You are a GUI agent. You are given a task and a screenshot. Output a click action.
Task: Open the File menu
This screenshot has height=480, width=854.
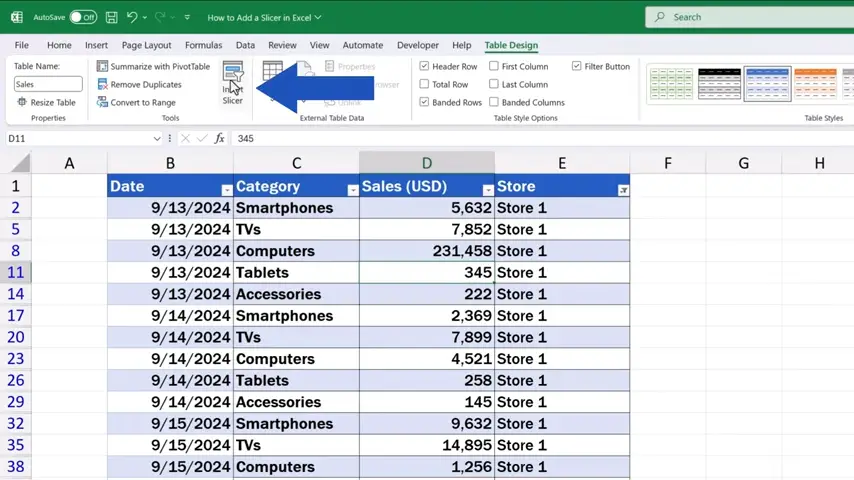tap(21, 45)
